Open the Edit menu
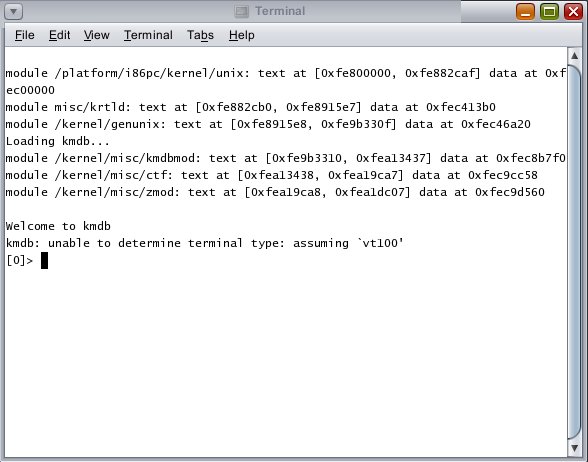 coord(59,35)
